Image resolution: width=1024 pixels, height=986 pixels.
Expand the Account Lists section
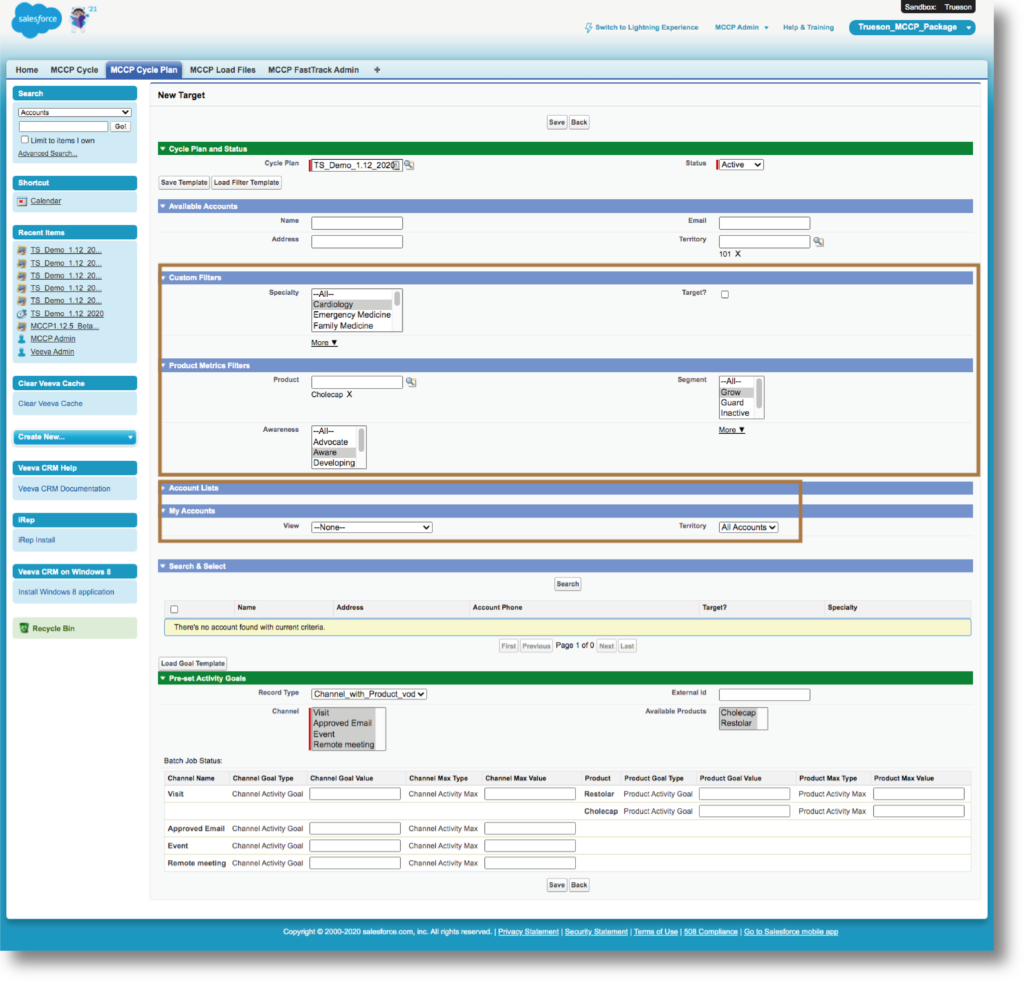[x=163, y=488]
